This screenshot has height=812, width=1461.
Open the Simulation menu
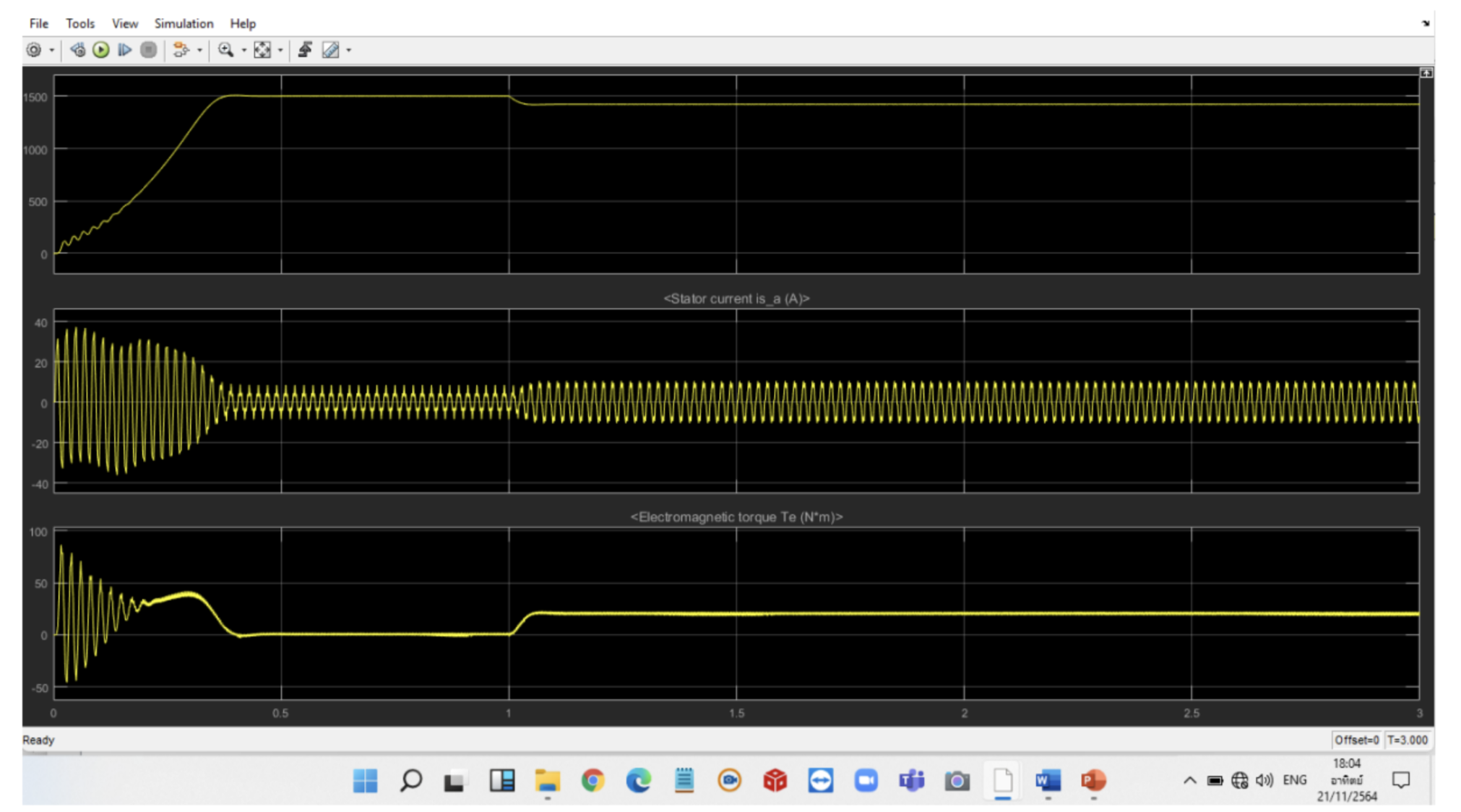click(184, 23)
